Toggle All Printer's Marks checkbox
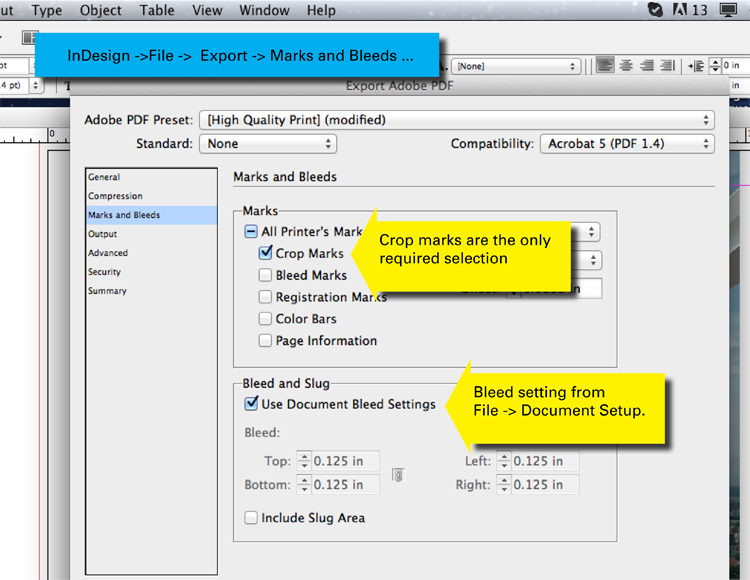Image resolution: width=750 pixels, height=580 pixels. tap(251, 232)
